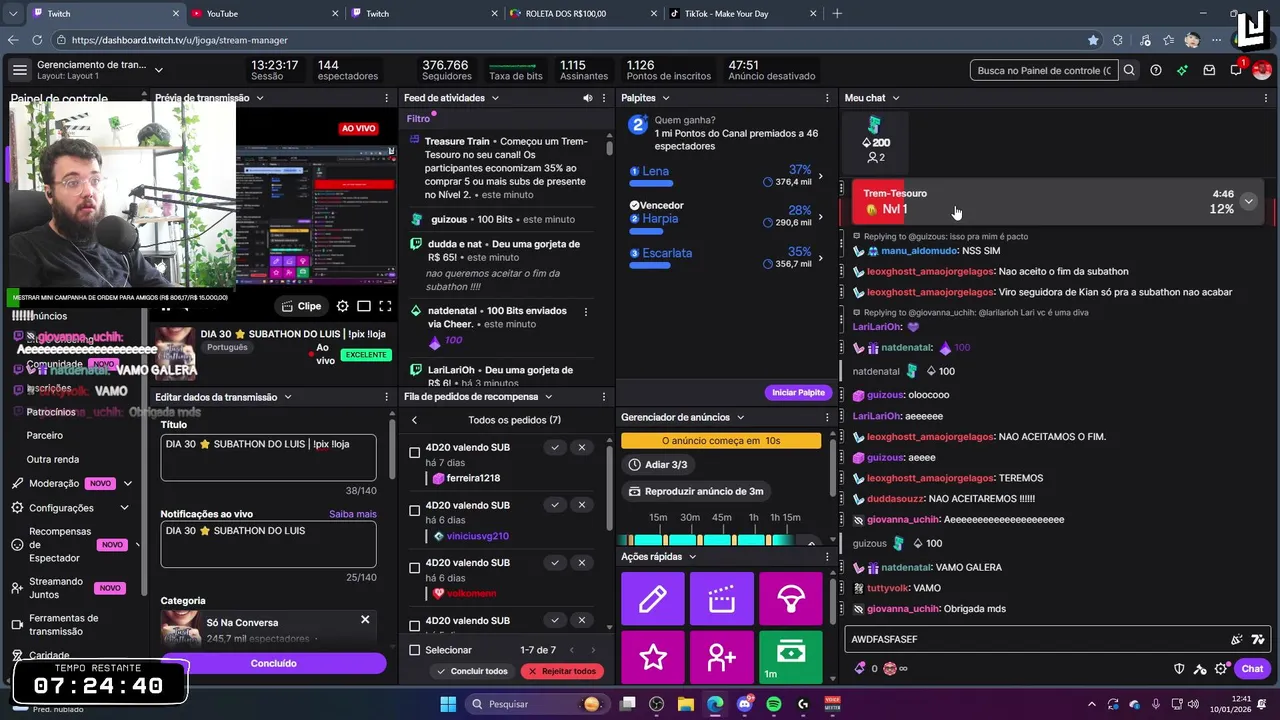Open the Twitch inbox icon
The height and width of the screenshot is (720, 1280).
(1209, 70)
